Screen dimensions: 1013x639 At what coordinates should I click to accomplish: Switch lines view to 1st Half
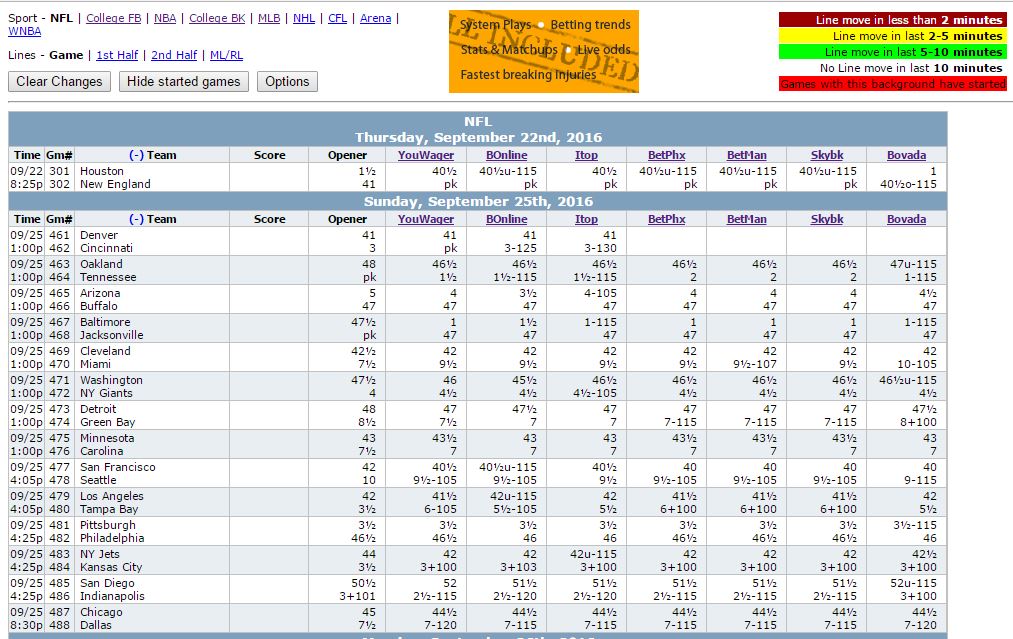coord(117,55)
